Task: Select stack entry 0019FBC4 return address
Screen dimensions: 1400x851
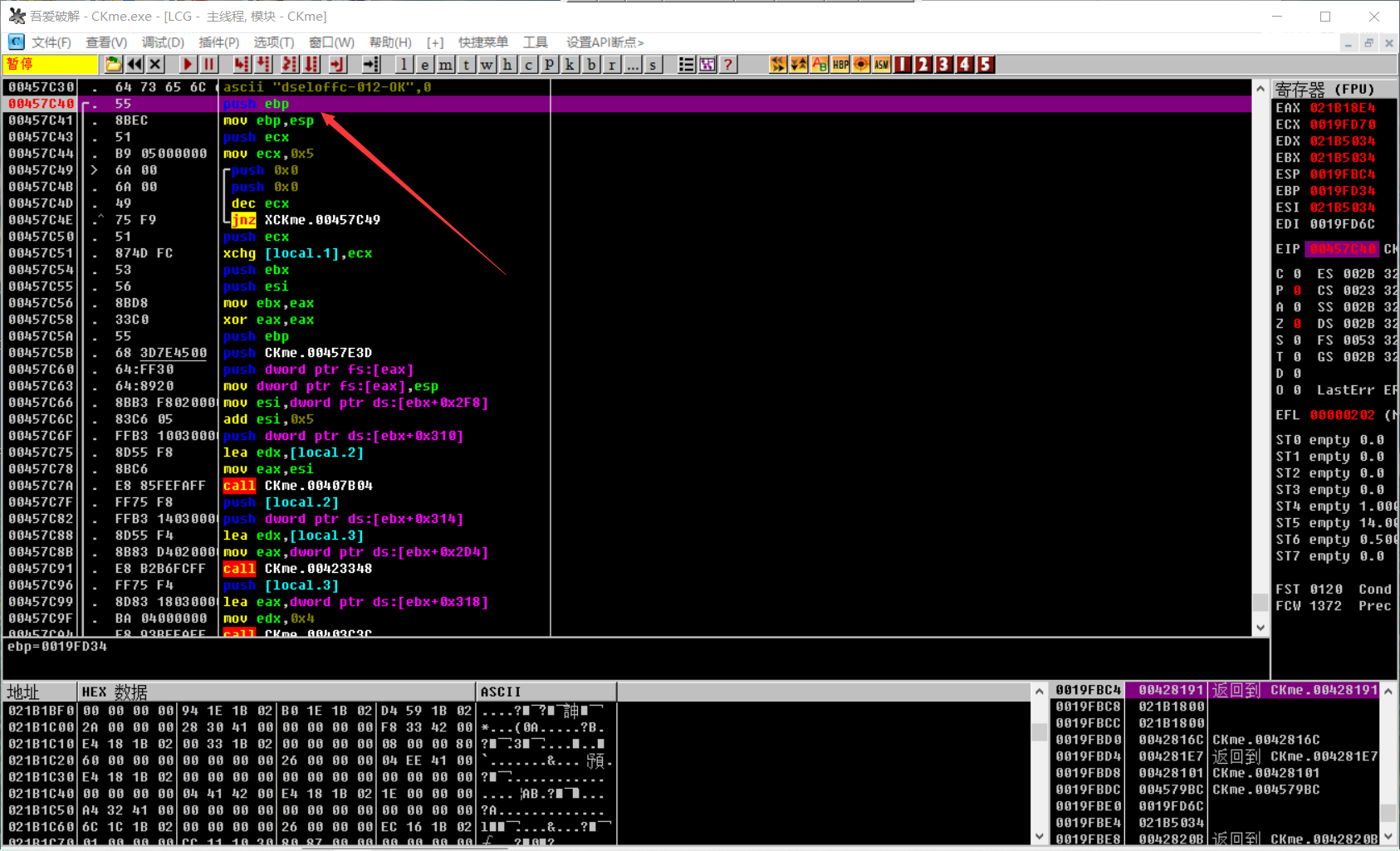Action: [1216, 690]
